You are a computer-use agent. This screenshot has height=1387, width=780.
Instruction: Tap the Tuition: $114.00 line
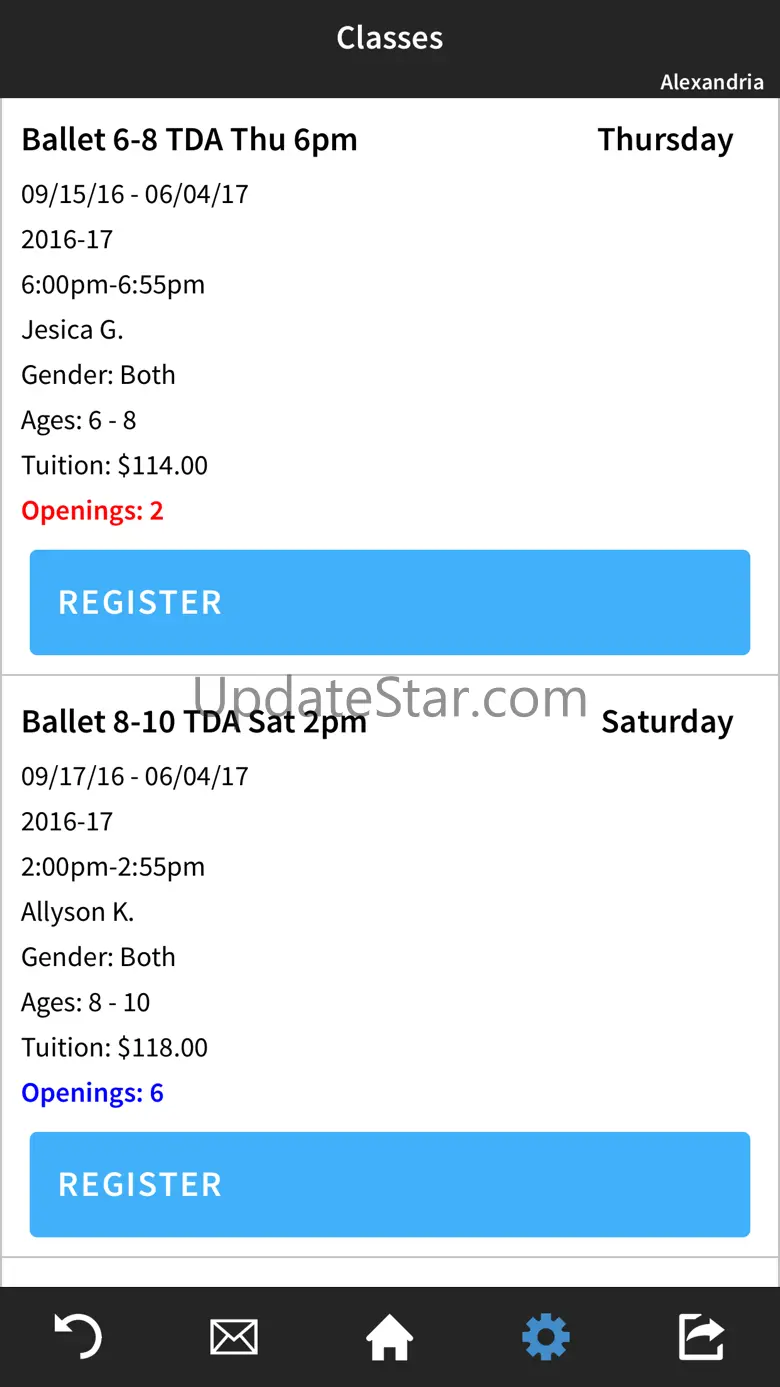coord(114,466)
